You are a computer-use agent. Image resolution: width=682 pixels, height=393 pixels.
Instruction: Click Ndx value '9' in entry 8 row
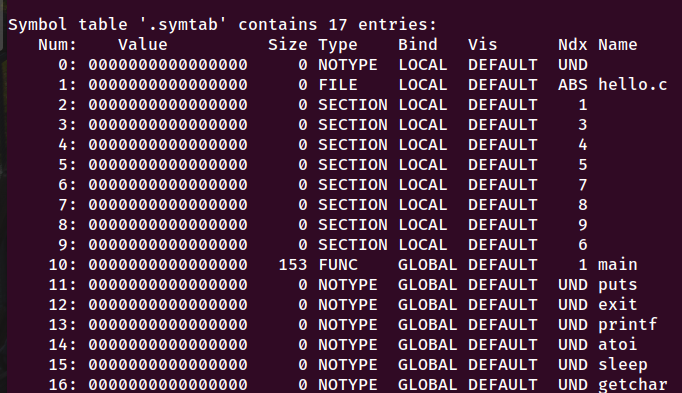583,225
